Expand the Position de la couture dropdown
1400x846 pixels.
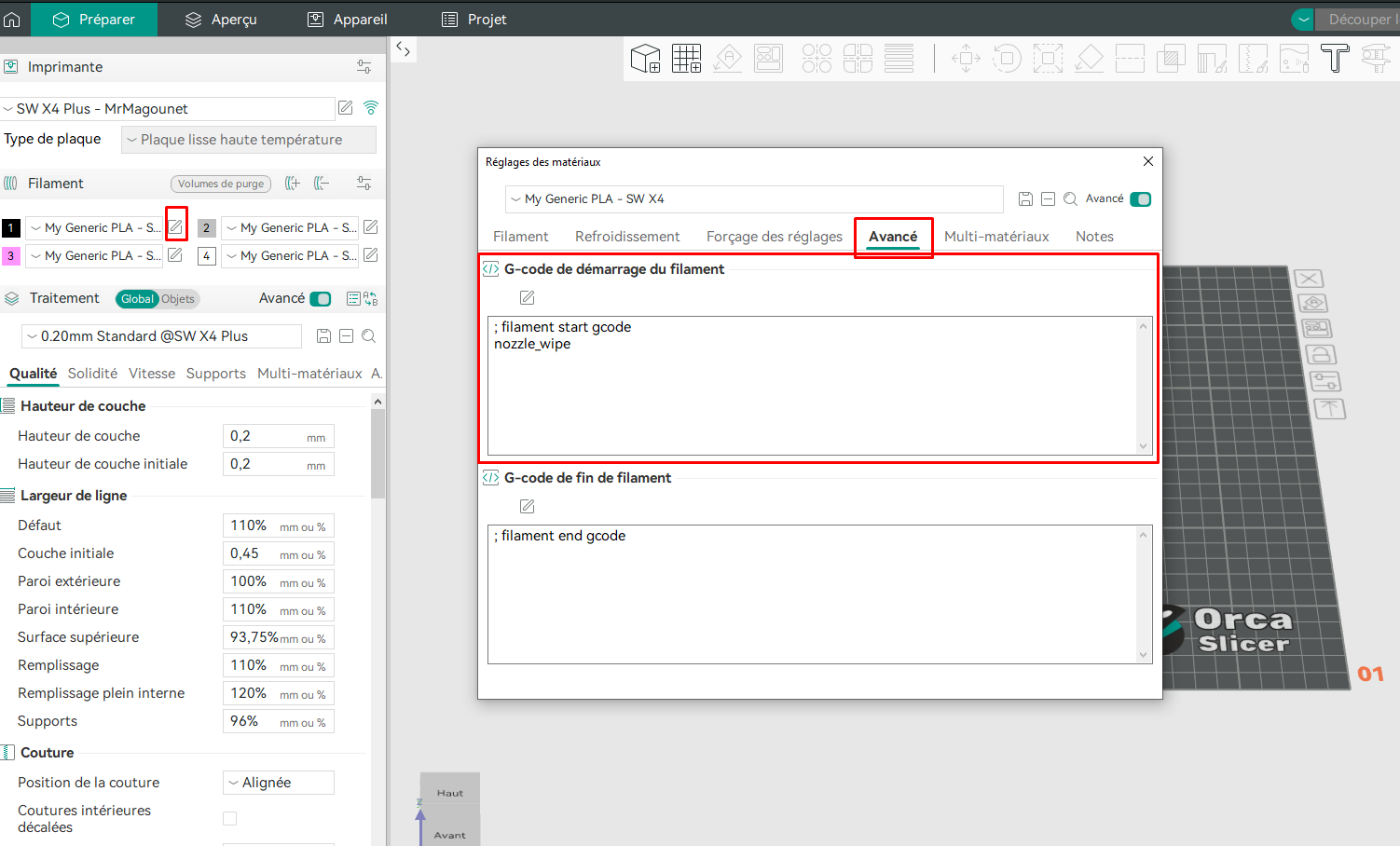tap(279, 783)
